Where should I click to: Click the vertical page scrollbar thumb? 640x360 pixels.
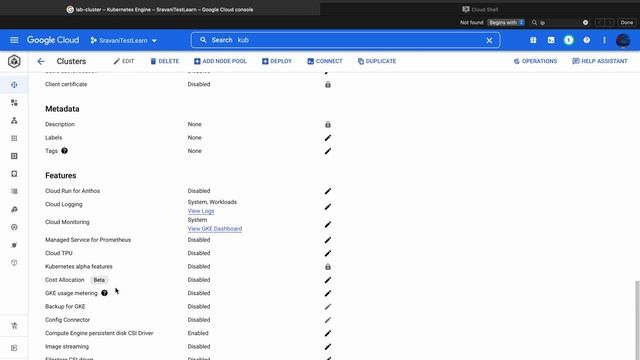point(637,320)
